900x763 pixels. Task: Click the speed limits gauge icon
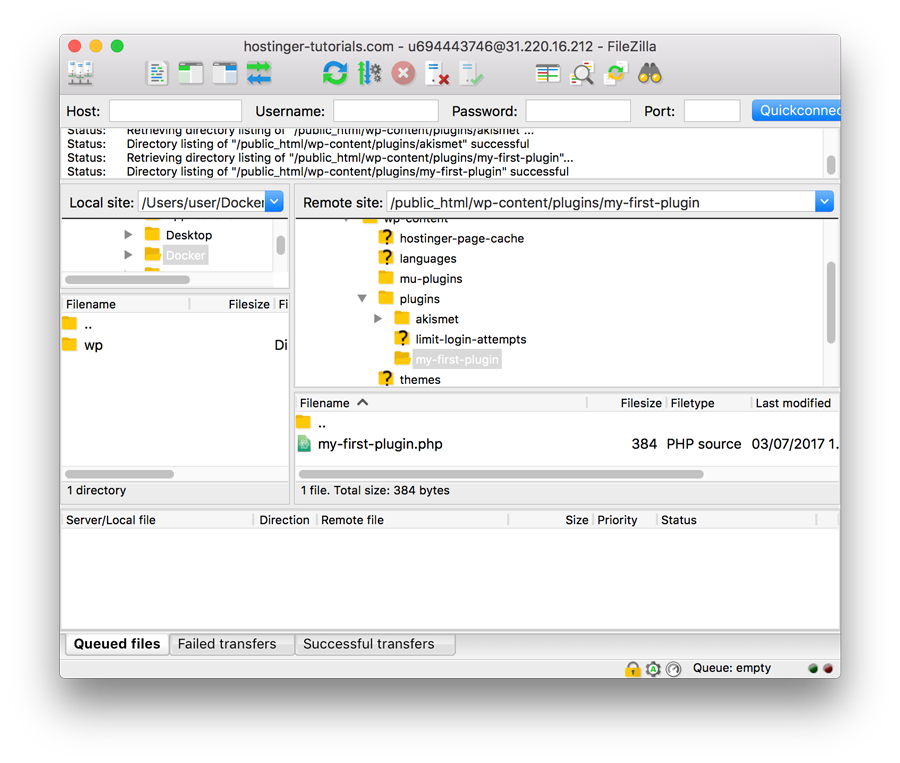673,669
